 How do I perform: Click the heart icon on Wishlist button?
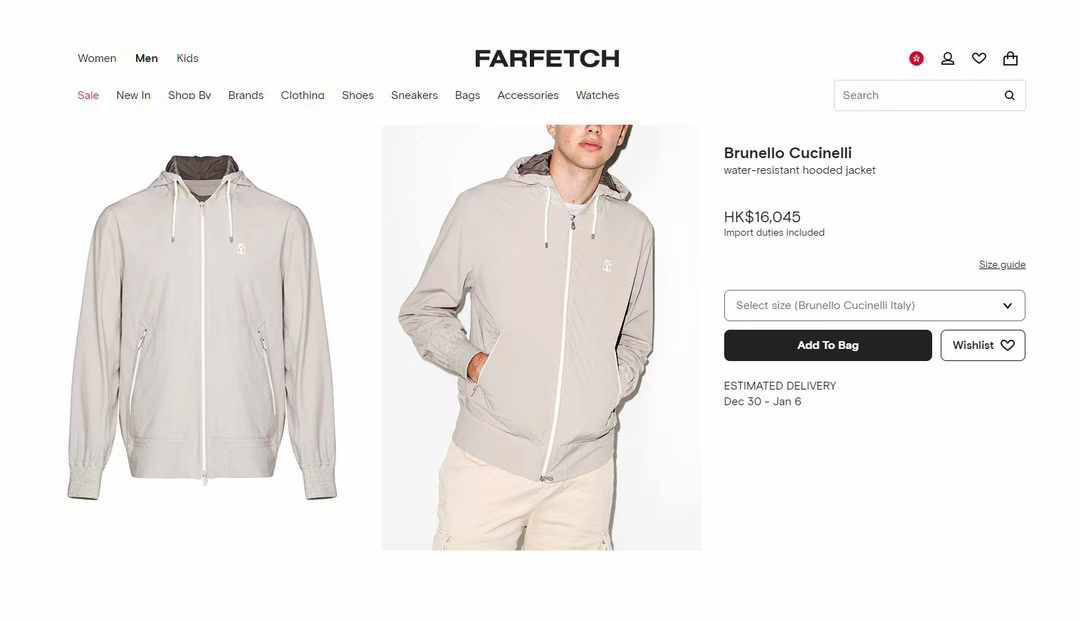click(1008, 345)
